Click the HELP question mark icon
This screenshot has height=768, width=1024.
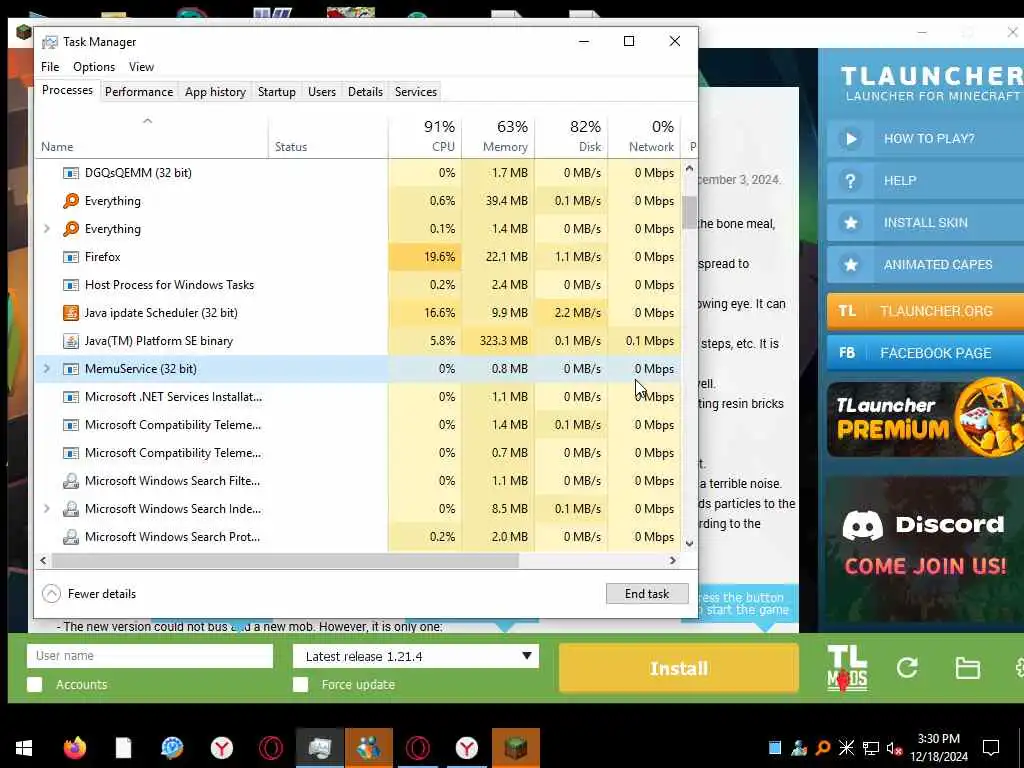click(x=850, y=181)
